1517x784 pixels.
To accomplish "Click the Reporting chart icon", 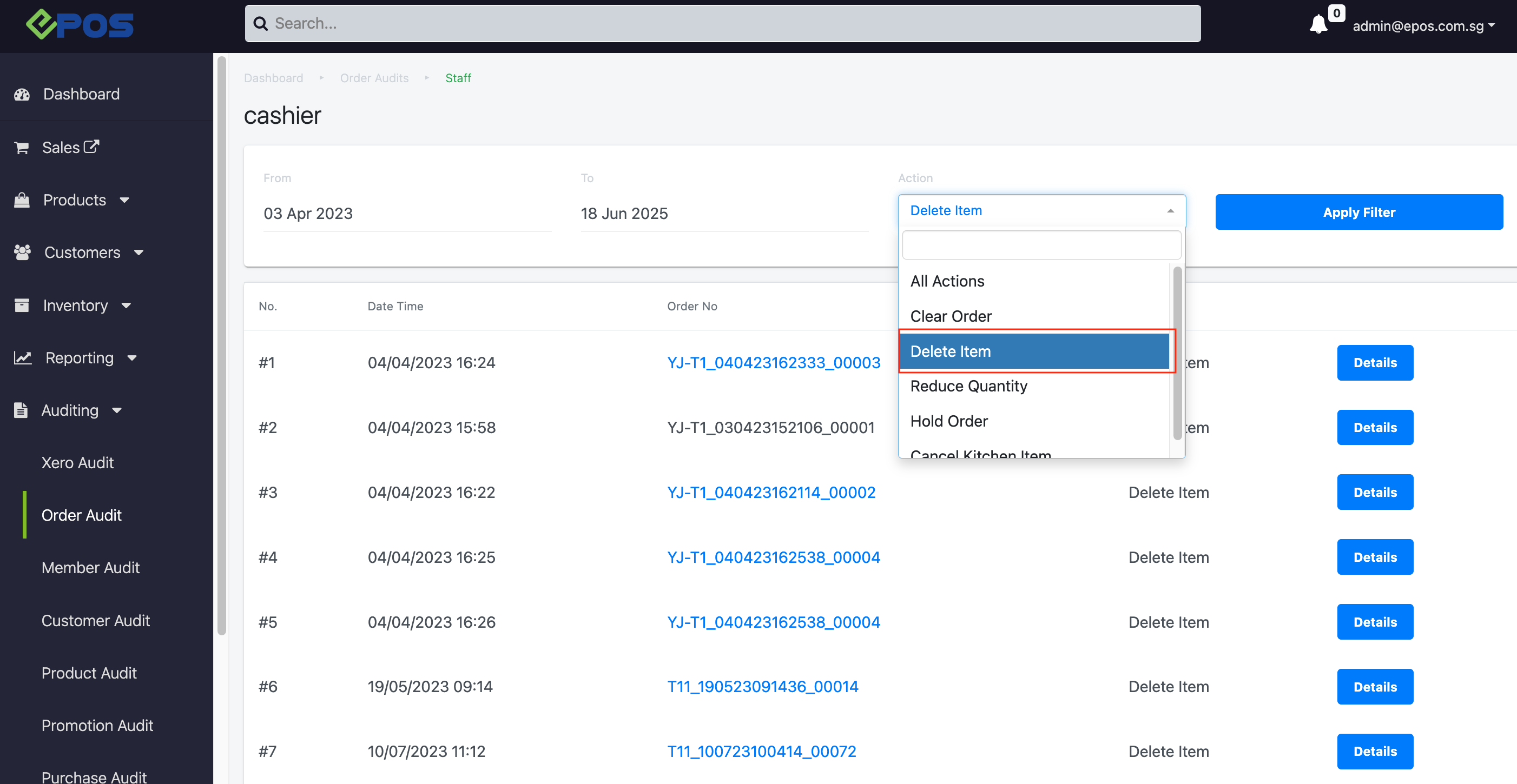I will pos(22,358).
